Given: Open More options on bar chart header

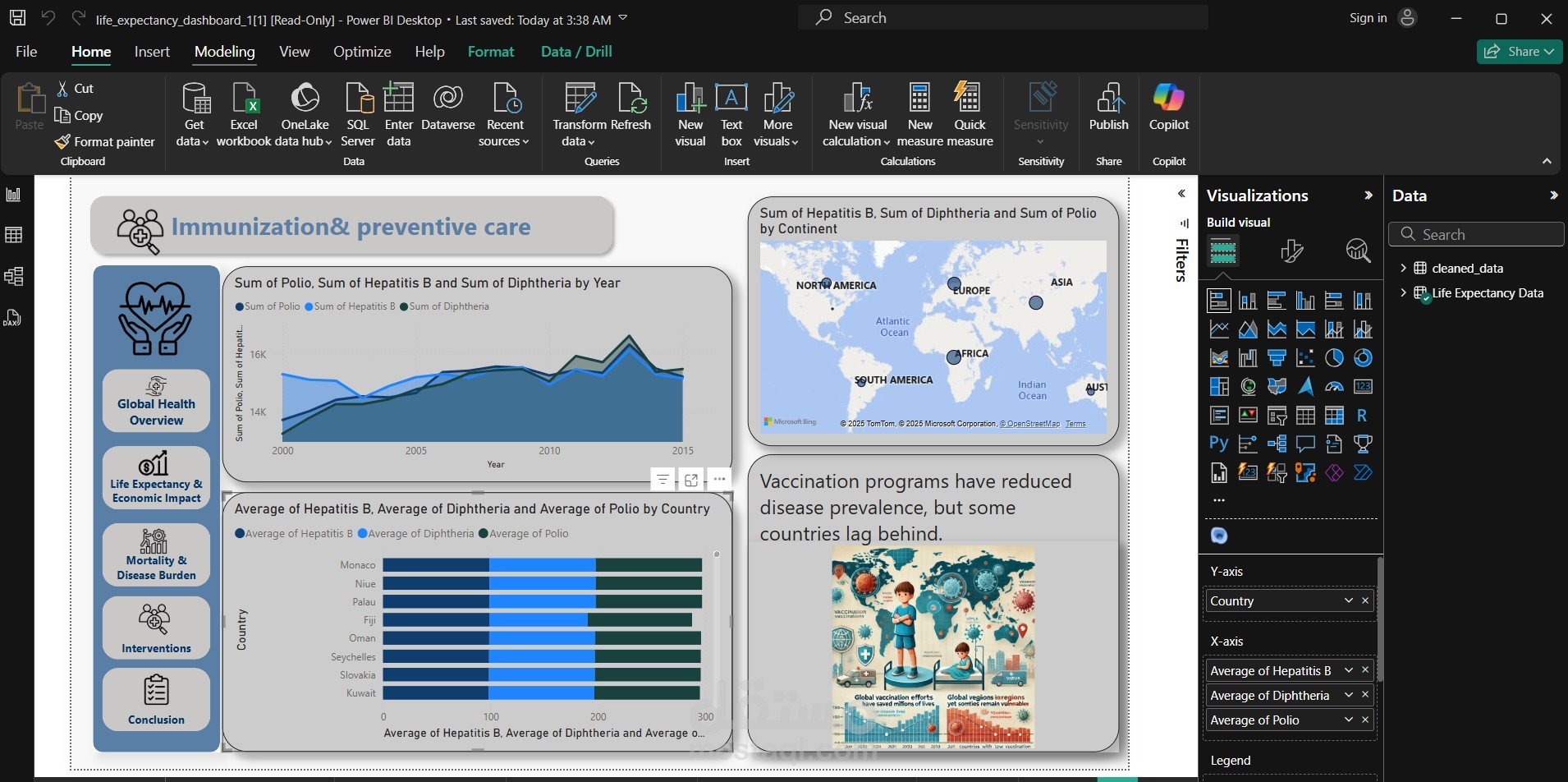Looking at the screenshot, I should (719, 479).
